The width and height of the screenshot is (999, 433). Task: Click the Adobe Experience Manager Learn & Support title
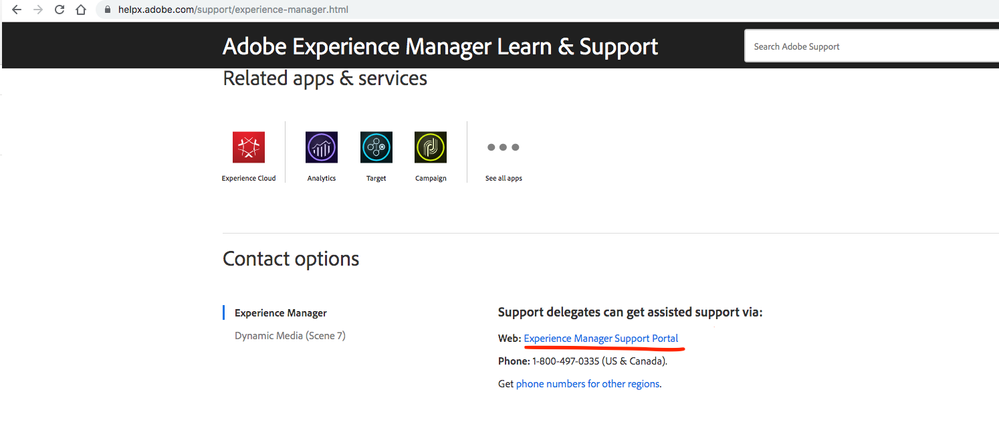coord(440,46)
